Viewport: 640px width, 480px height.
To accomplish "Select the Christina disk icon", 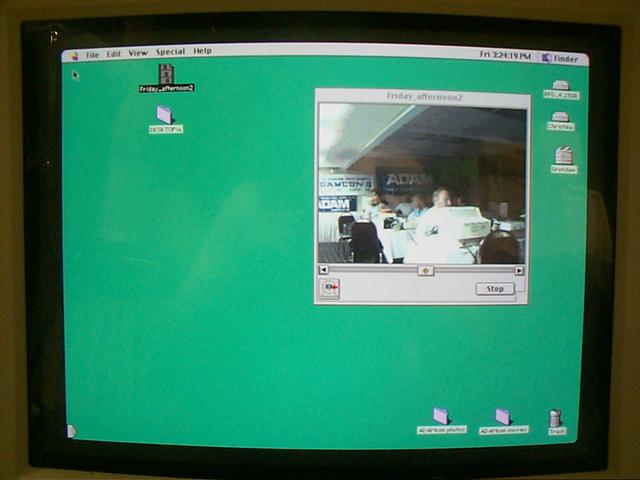I will (x=561, y=118).
